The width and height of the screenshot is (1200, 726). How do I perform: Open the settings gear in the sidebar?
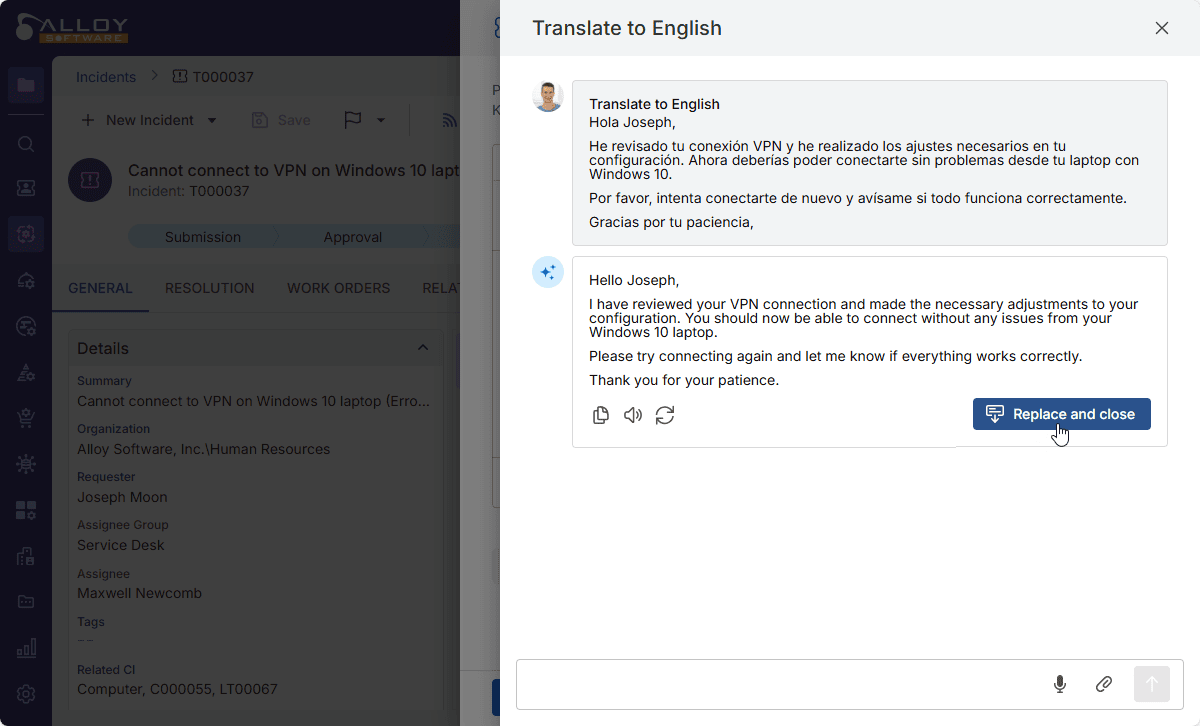point(26,694)
